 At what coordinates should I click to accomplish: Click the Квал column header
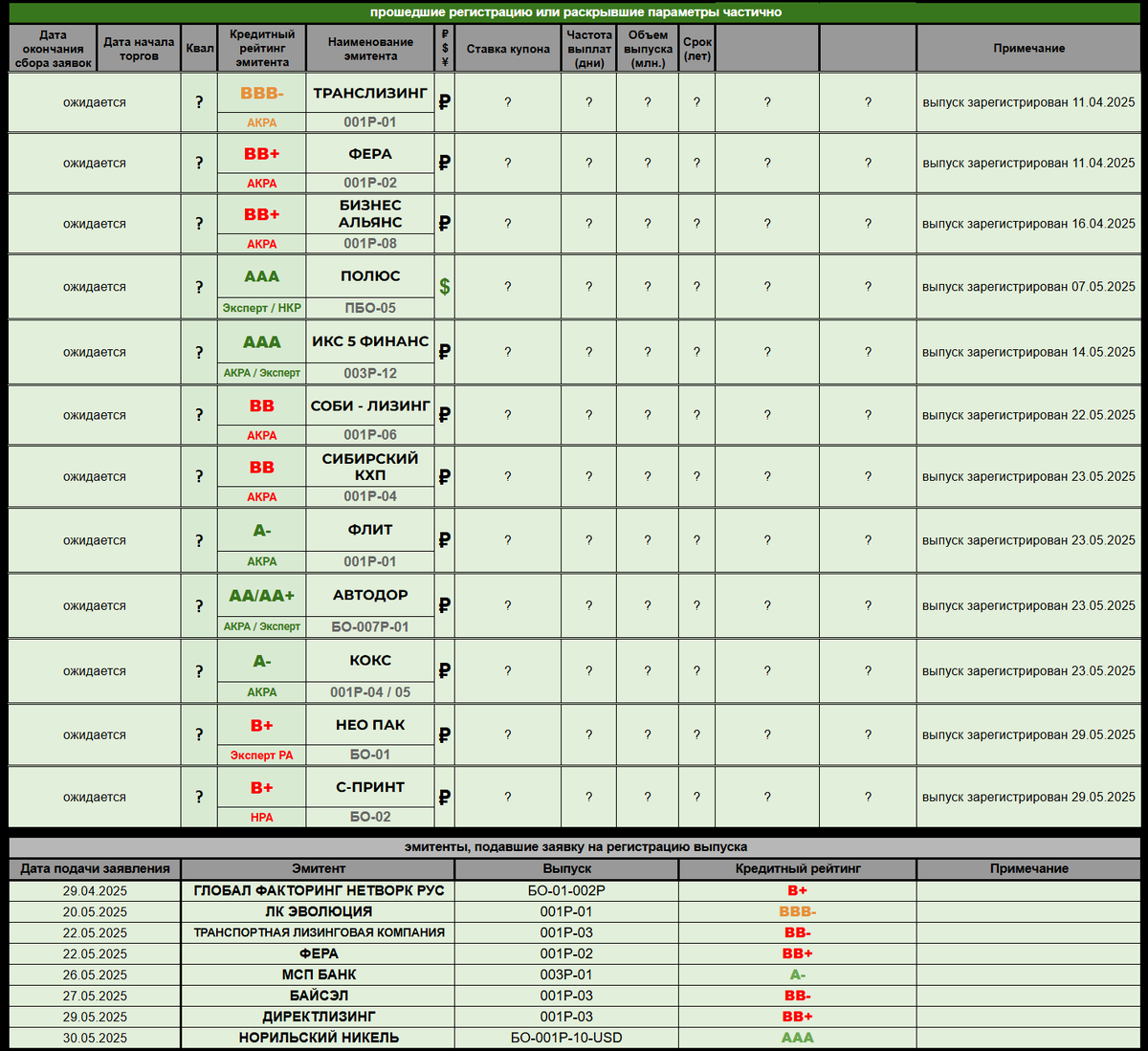200,49
